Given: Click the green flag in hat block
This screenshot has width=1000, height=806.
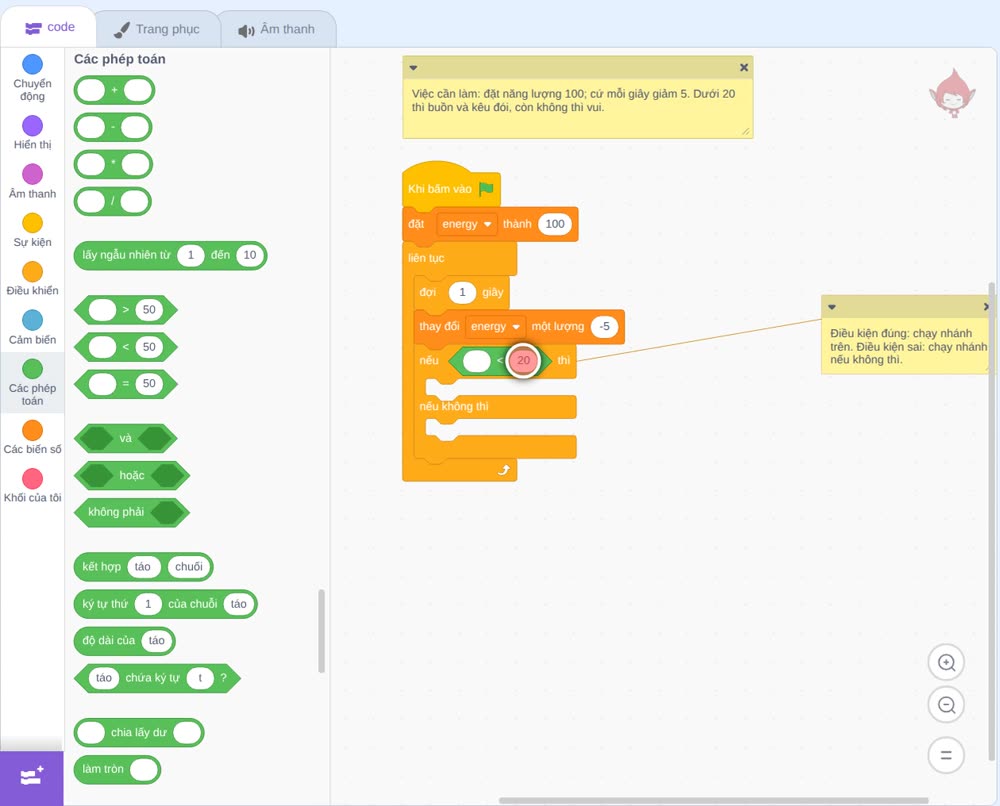Looking at the screenshot, I should 487,189.
